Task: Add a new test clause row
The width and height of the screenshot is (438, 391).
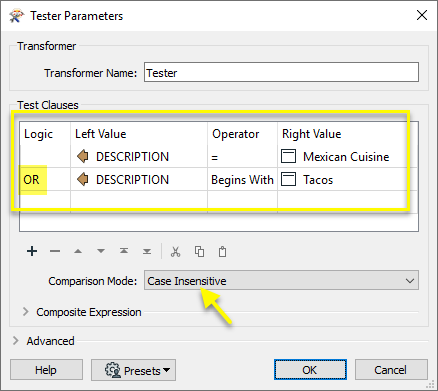Action: [32, 251]
